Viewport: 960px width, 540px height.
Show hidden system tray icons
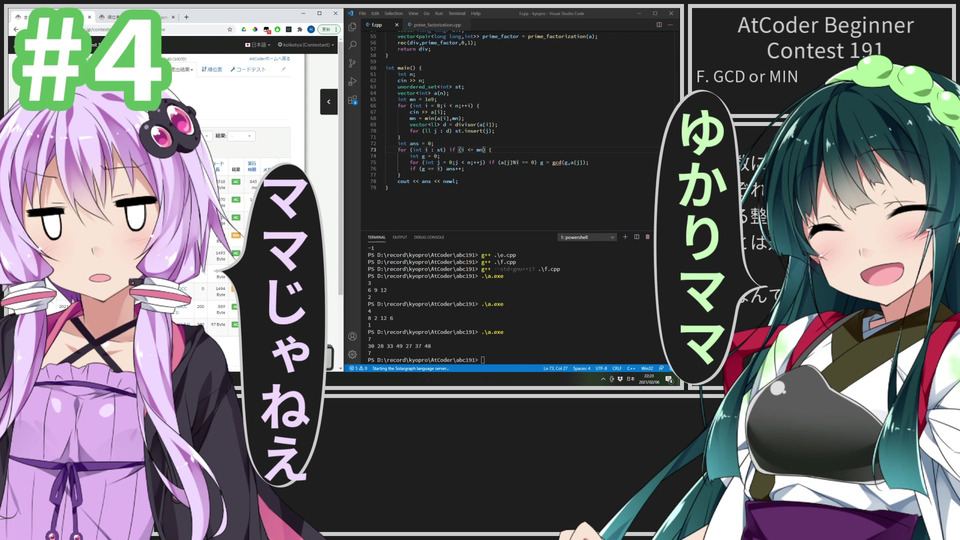click(x=604, y=379)
